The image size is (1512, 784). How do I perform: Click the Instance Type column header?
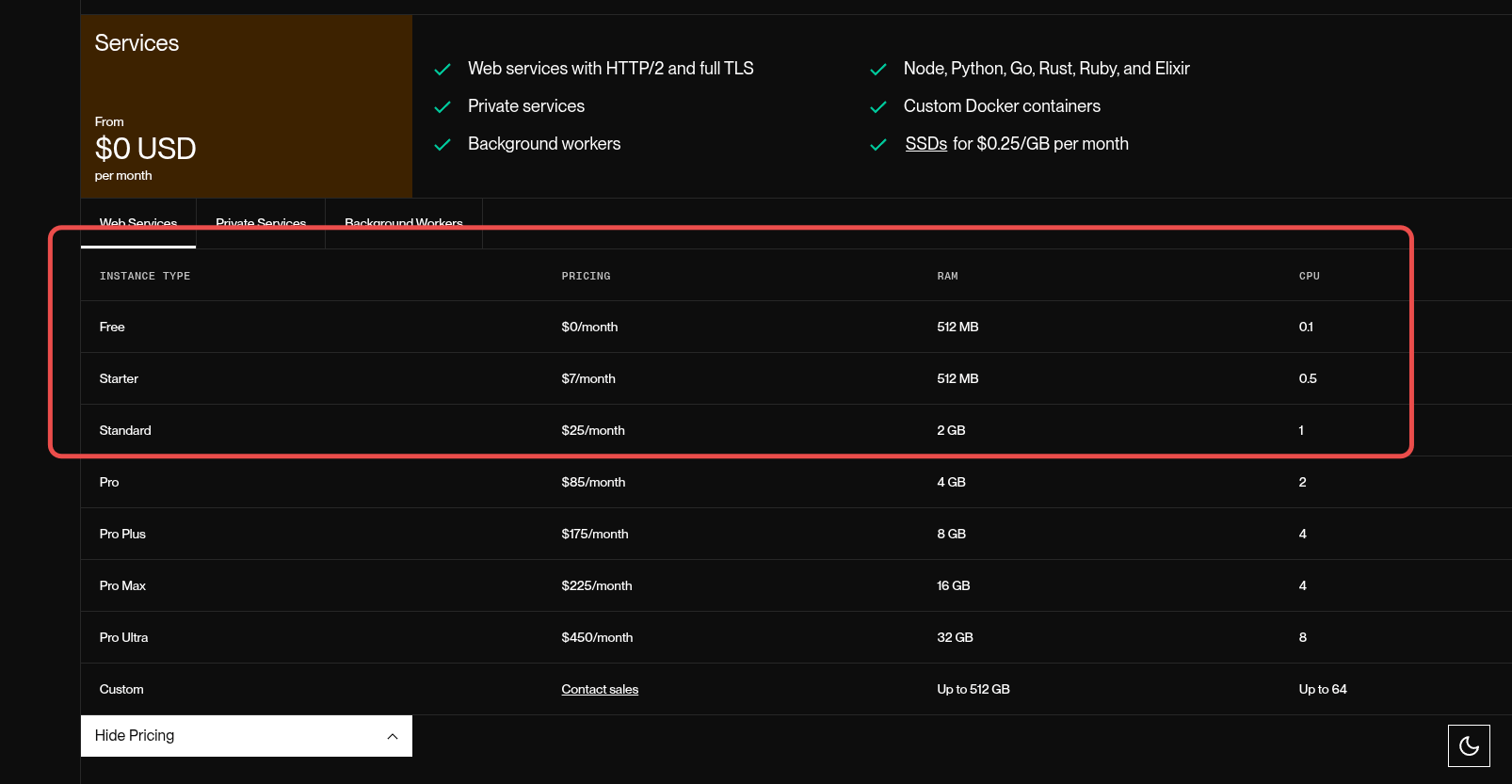click(145, 276)
